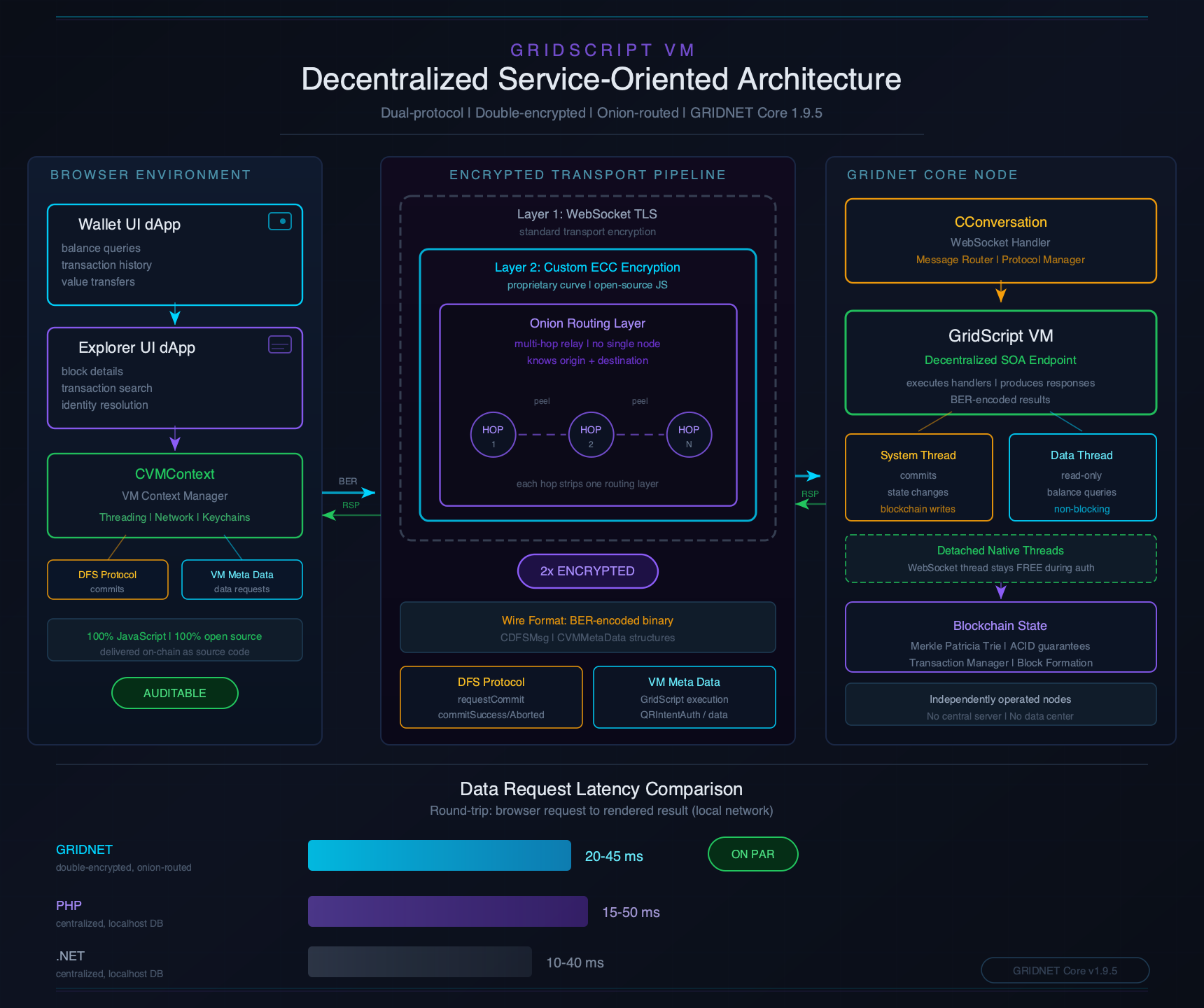The image size is (1204, 1008).
Task: Toggle the AUDITABLE badge
Action: [x=174, y=693]
